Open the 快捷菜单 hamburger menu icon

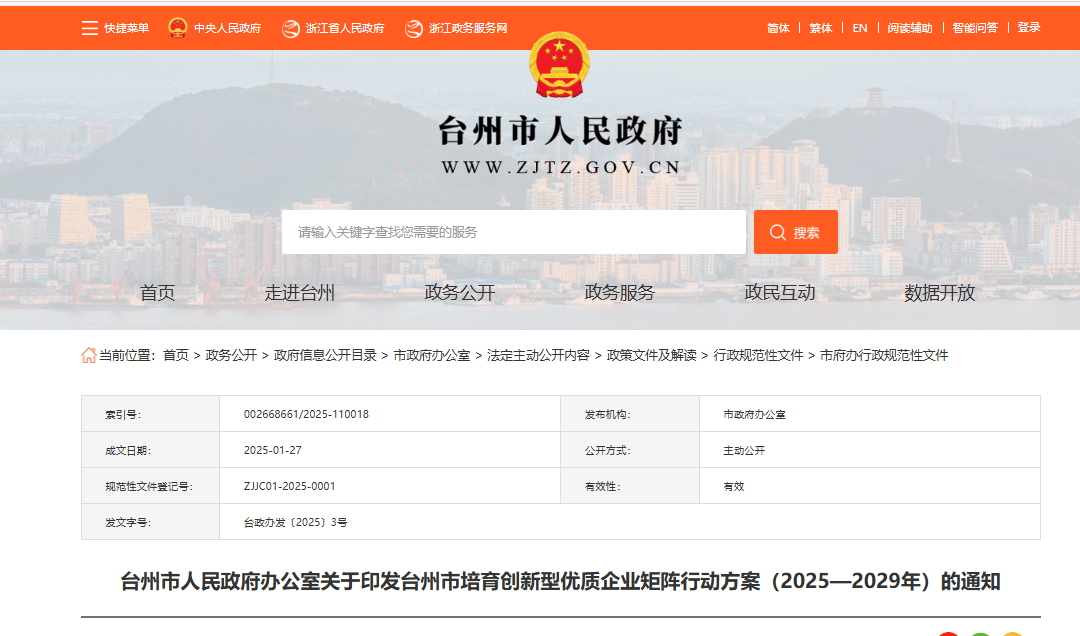click(x=89, y=28)
